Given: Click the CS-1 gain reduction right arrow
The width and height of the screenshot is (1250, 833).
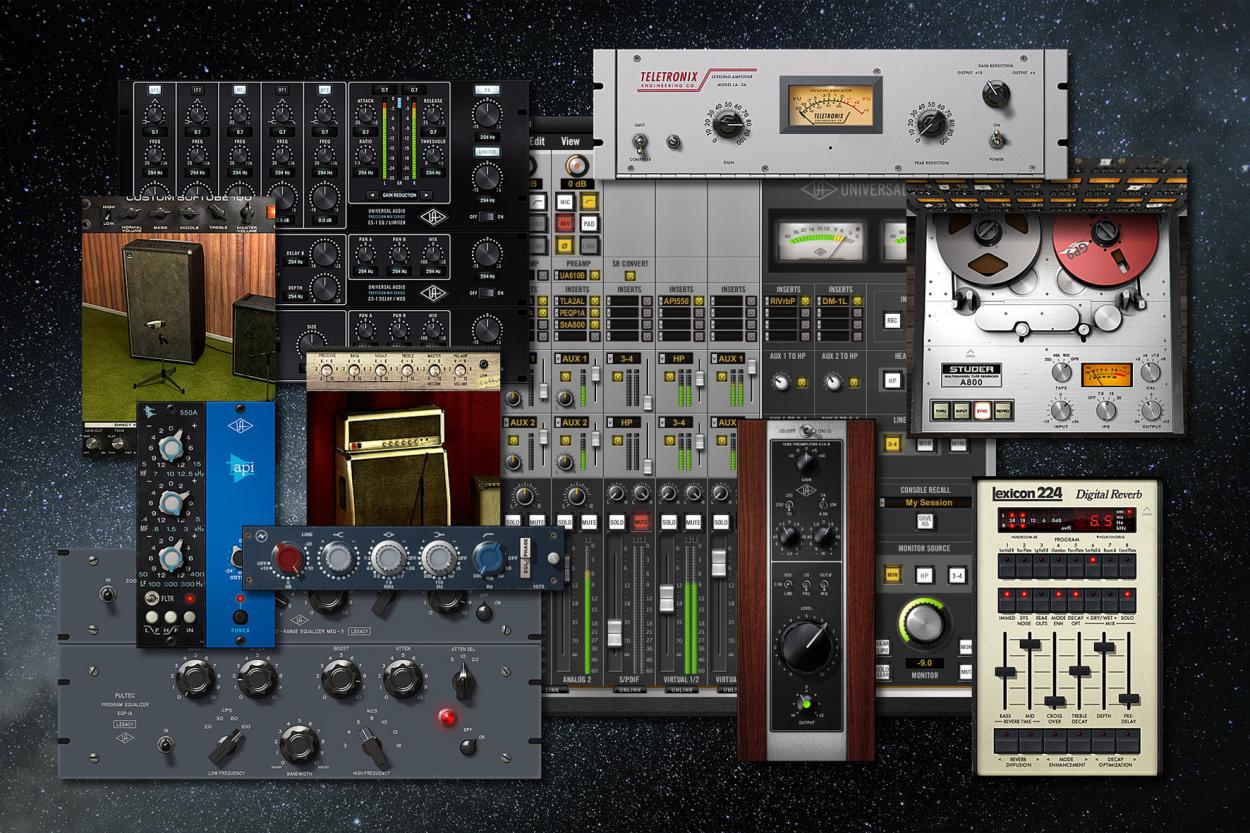Looking at the screenshot, I should pyautogui.click(x=426, y=194).
